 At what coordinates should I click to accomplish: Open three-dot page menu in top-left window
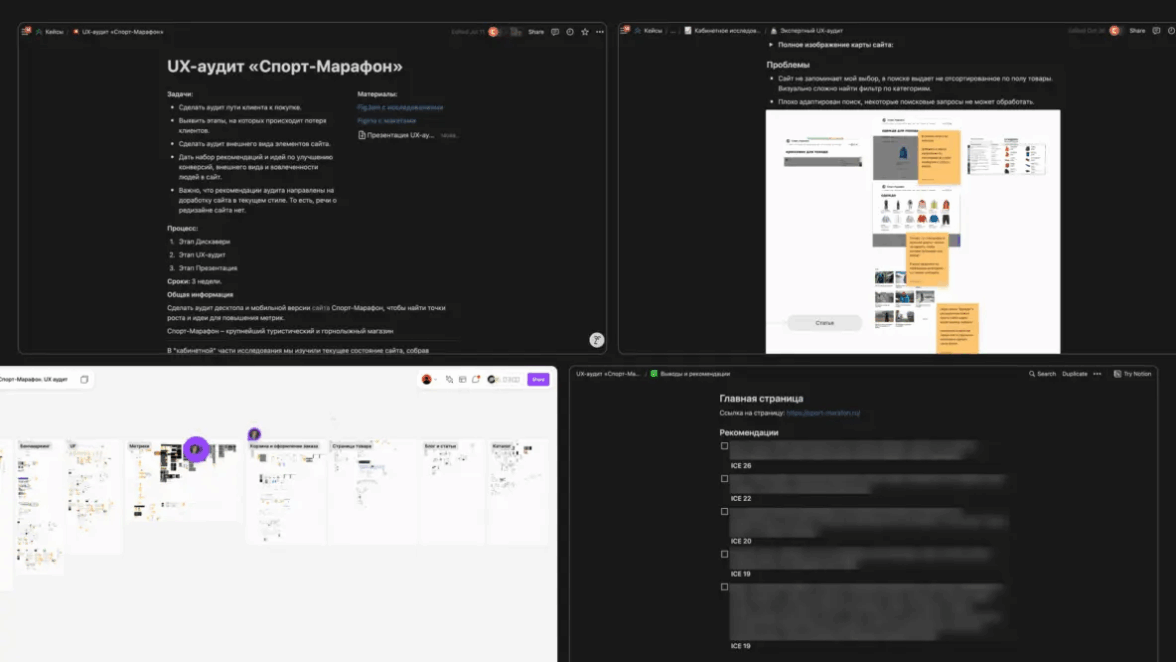point(600,32)
